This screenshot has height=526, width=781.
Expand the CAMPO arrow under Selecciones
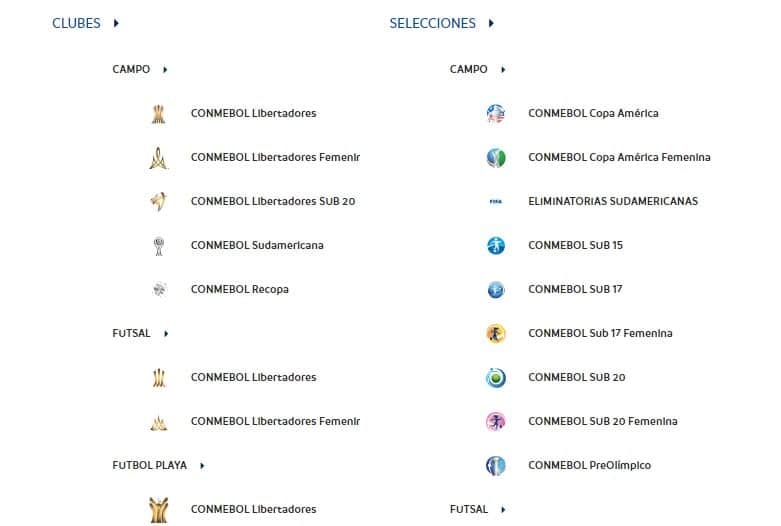503,70
